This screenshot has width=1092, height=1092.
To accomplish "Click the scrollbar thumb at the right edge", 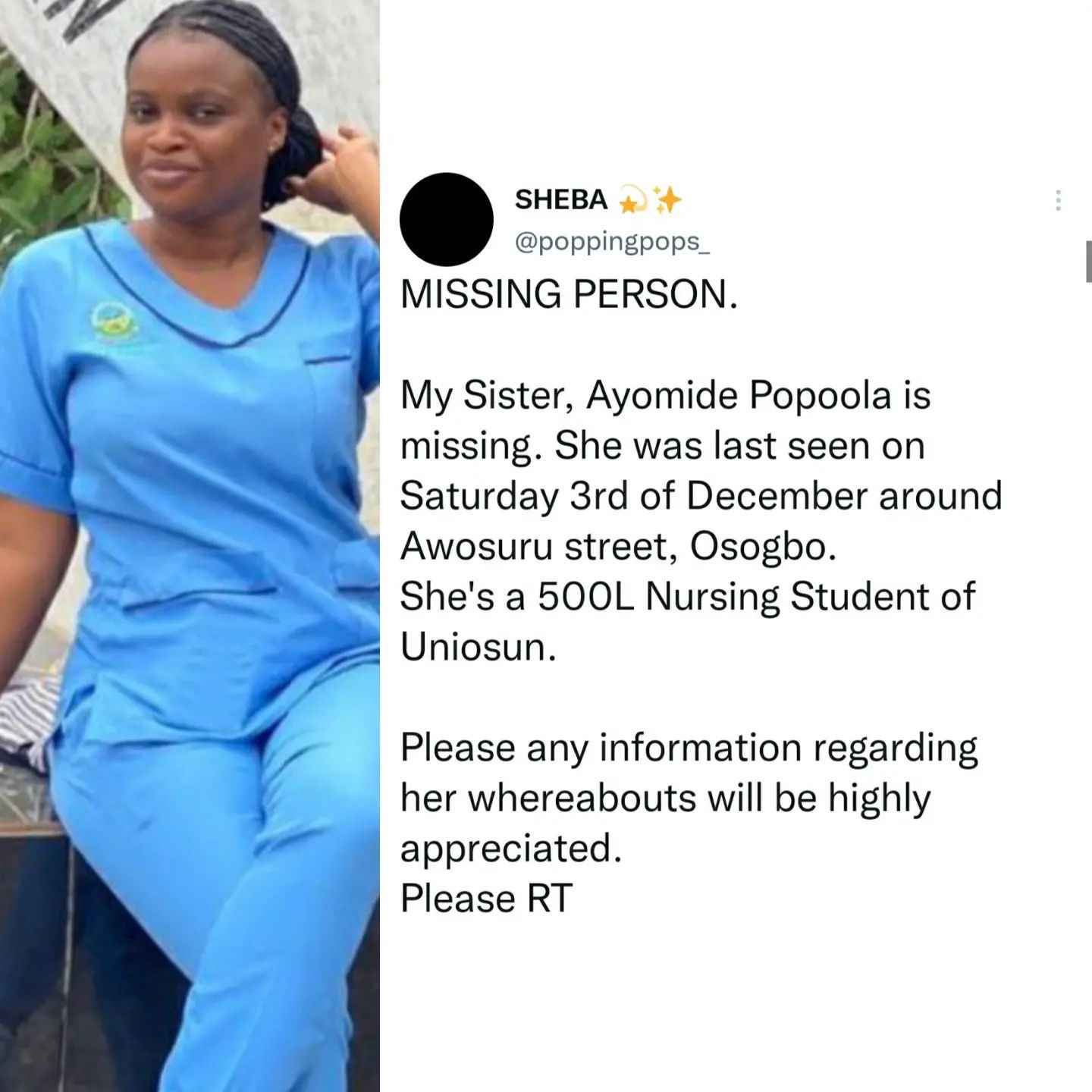I will coord(1089,262).
